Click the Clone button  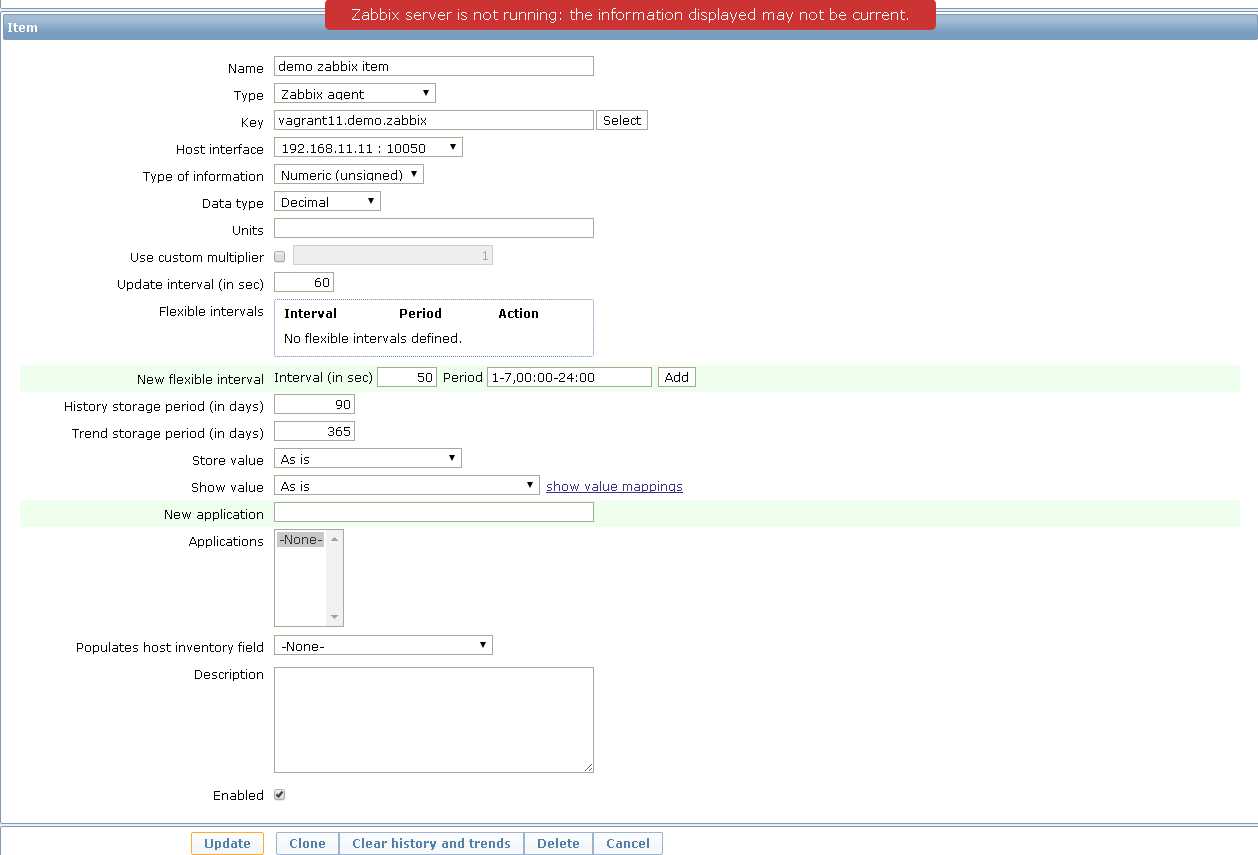click(x=307, y=843)
